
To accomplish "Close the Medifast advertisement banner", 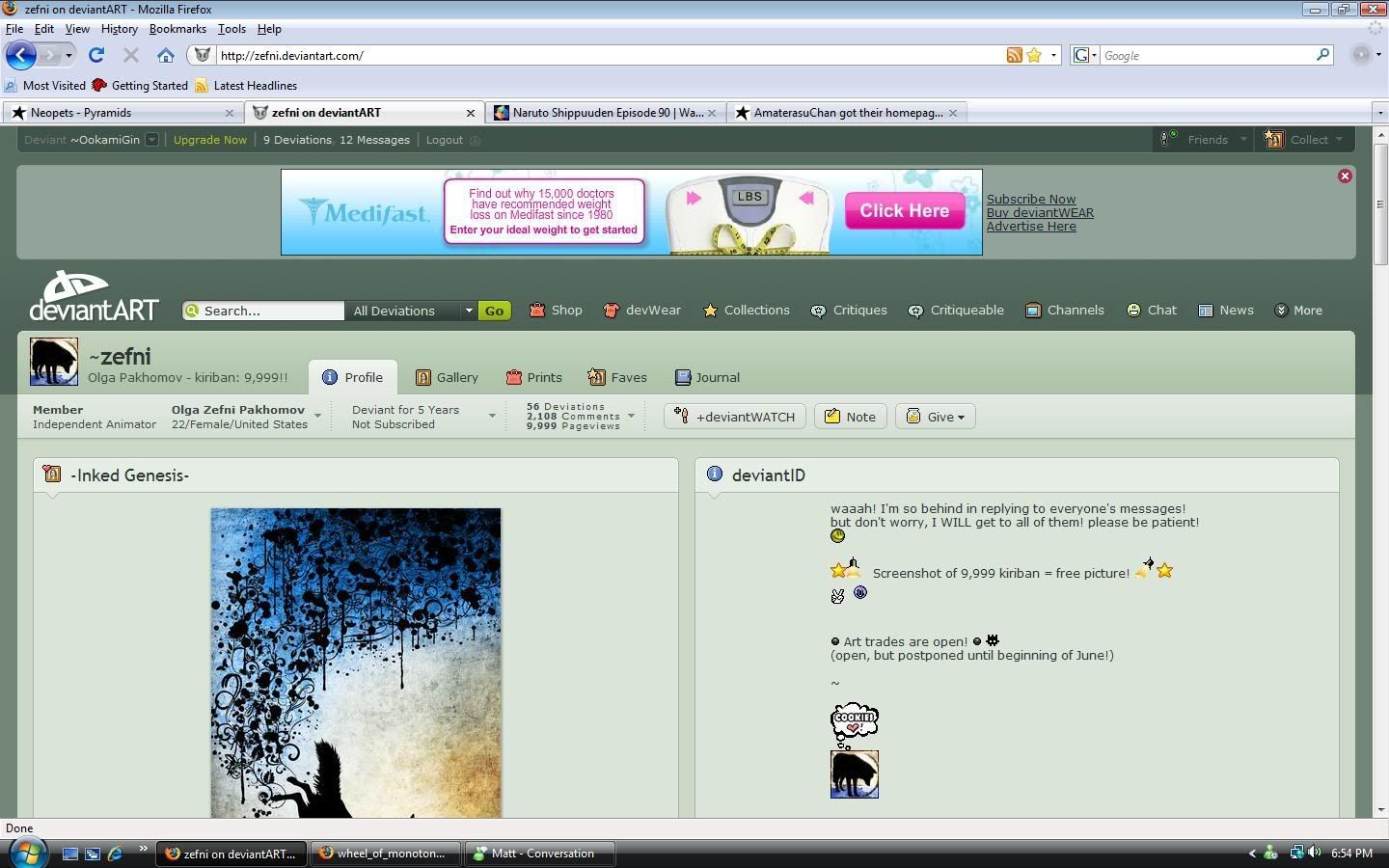I will coord(1345,176).
